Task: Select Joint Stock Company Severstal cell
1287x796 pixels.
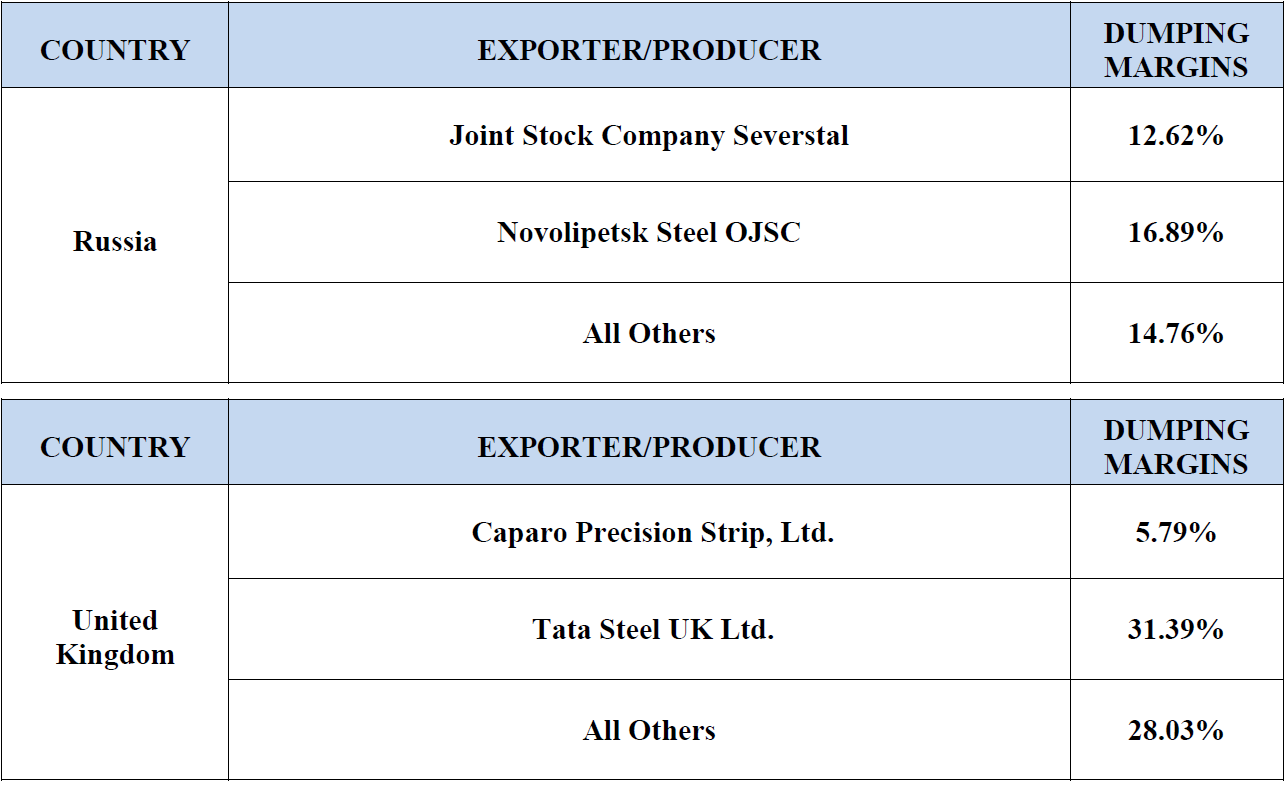Action: [649, 136]
